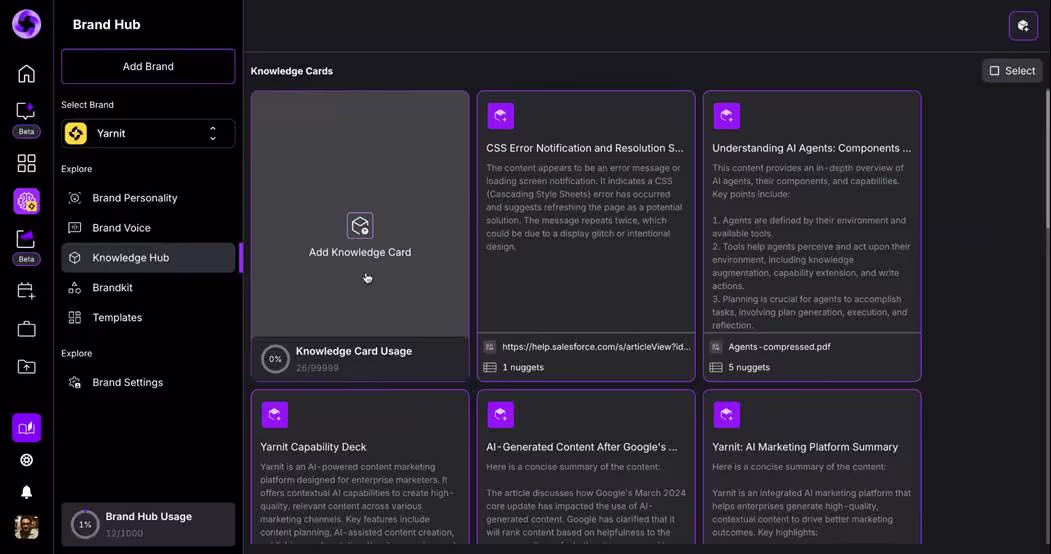Click the cube icon above Add Knowledge Card
The width and height of the screenshot is (1051, 554).
pos(360,226)
